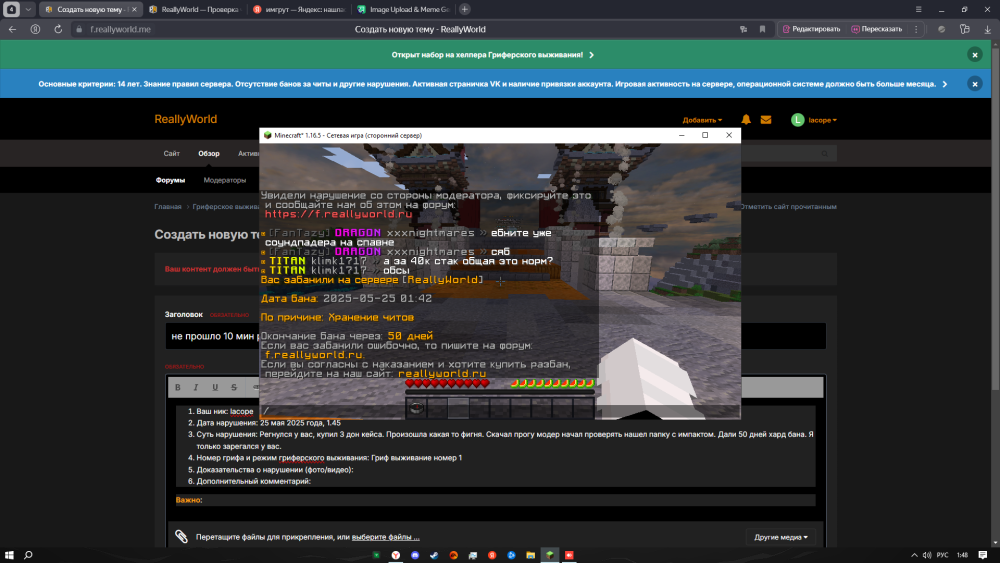Click the 'выберите файлы' upload link
This screenshot has height=563, width=1000.
pos(385,537)
